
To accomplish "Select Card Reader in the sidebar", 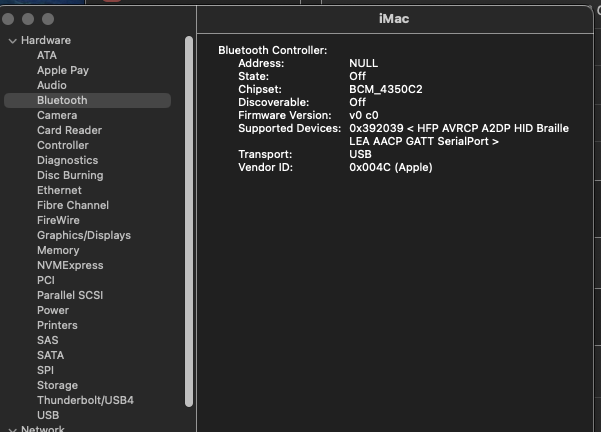I will click(x=69, y=130).
